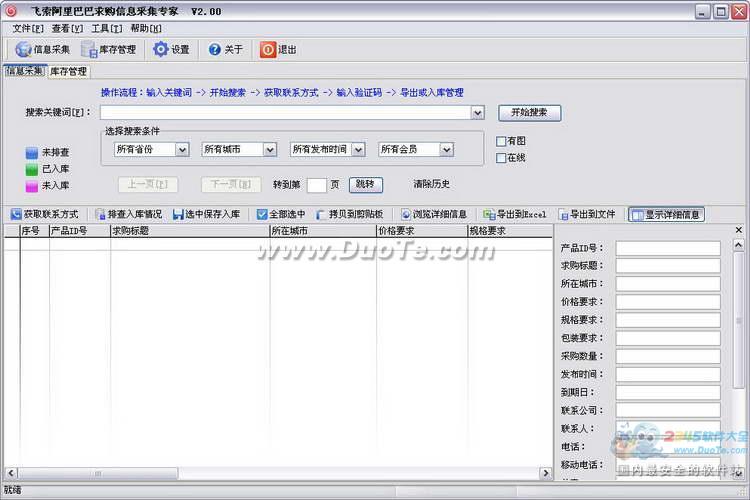Enable the 有图 checkbox
Screen dimensions: 750x500
(501, 141)
